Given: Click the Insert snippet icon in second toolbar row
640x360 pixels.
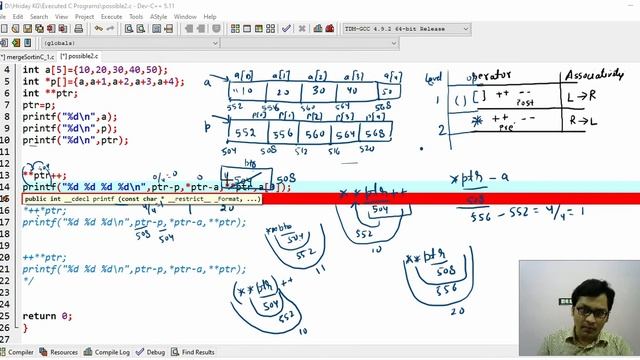Looking at the screenshot, I should [4, 43].
